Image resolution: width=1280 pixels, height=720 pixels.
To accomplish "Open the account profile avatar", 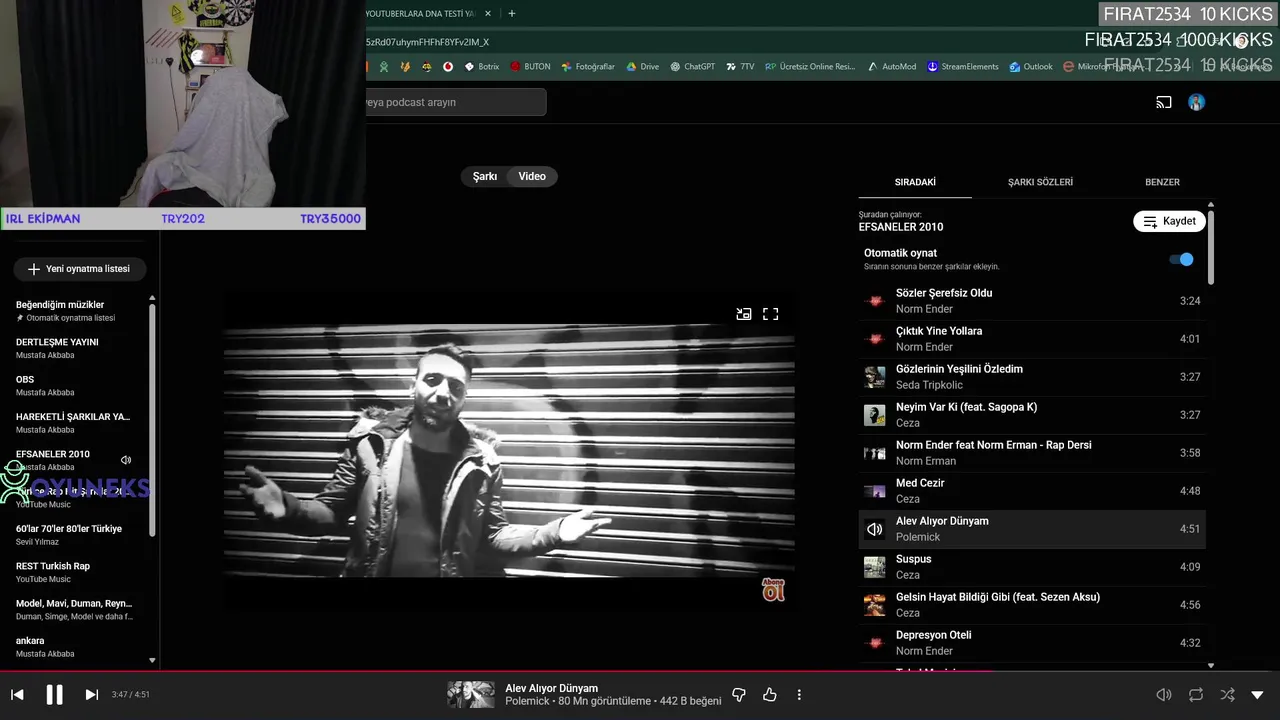I will (1196, 102).
